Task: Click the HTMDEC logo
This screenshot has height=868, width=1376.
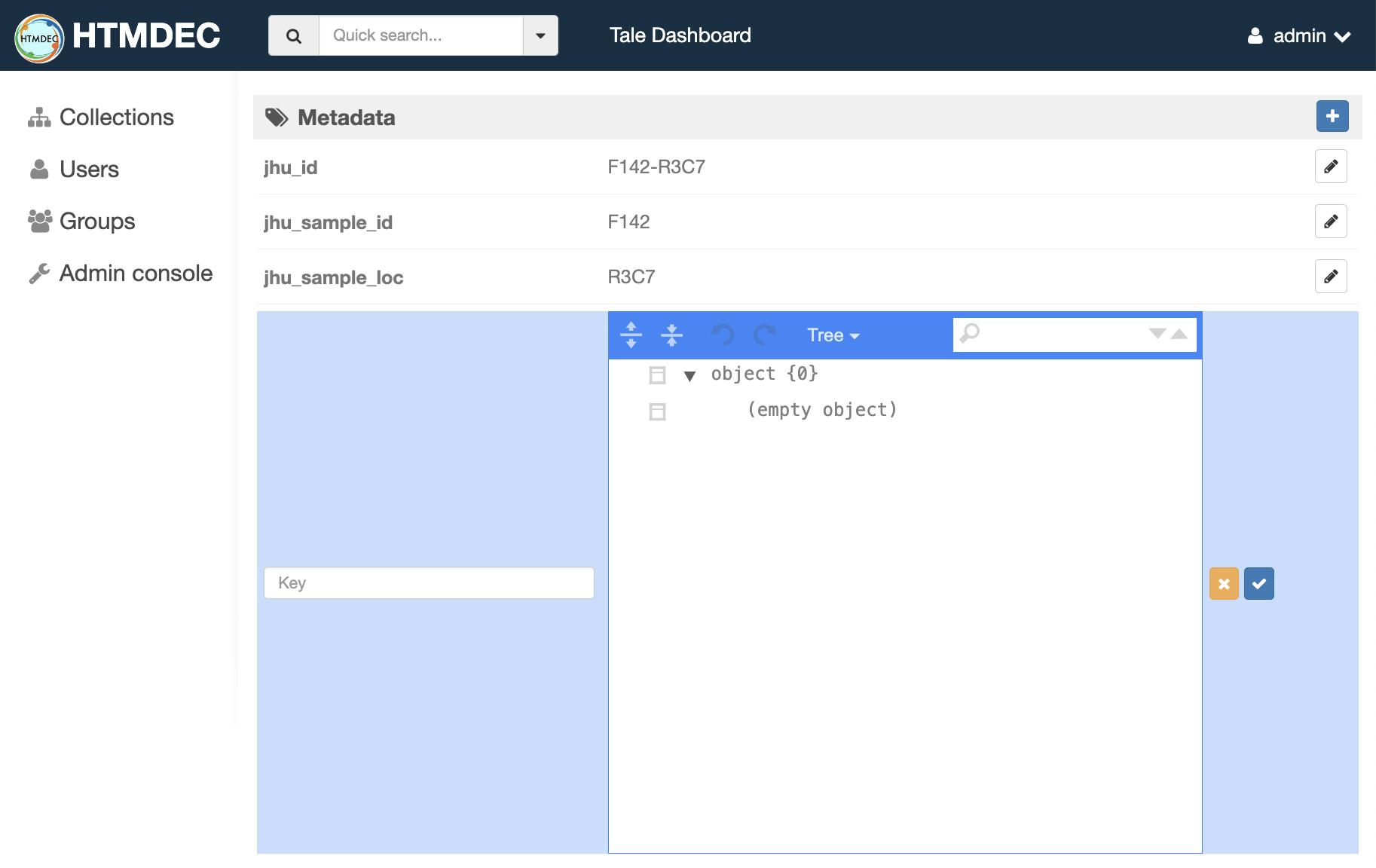Action: point(117,35)
